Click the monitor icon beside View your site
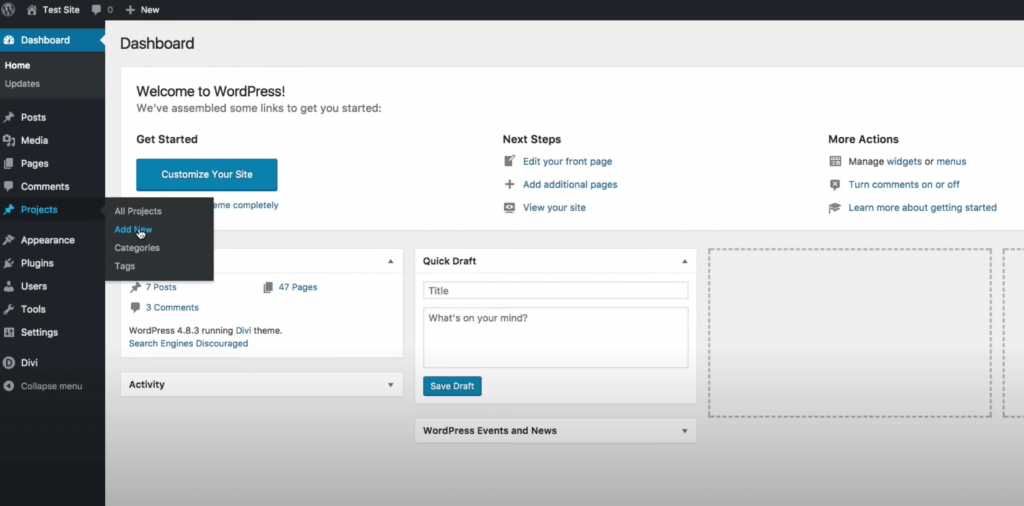The height and width of the screenshot is (506, 1024). coord(509,208)
